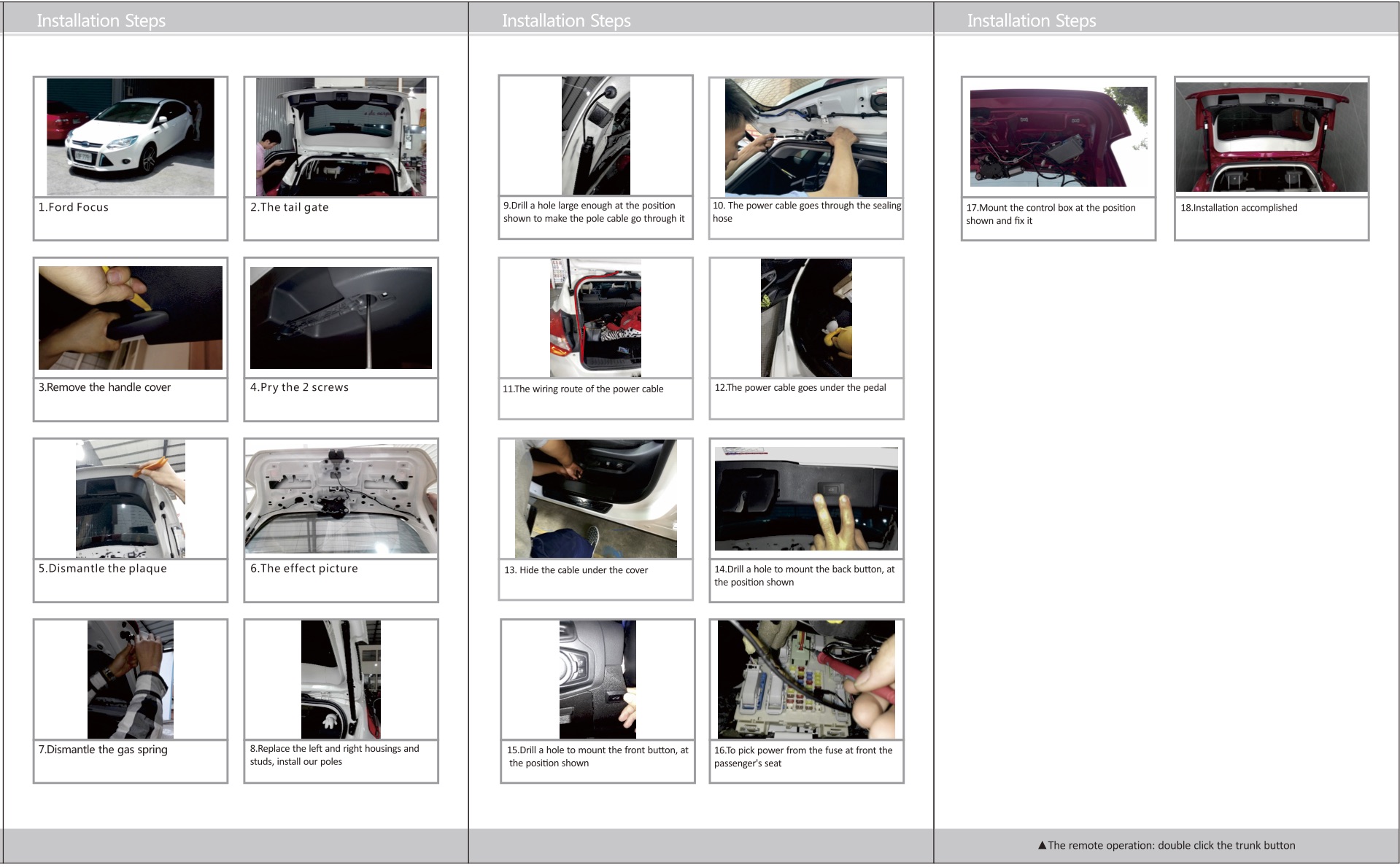Click the step 15 front button caption text
The width and height of the screenshot is (1400, 867).
[x=597, y=756]
